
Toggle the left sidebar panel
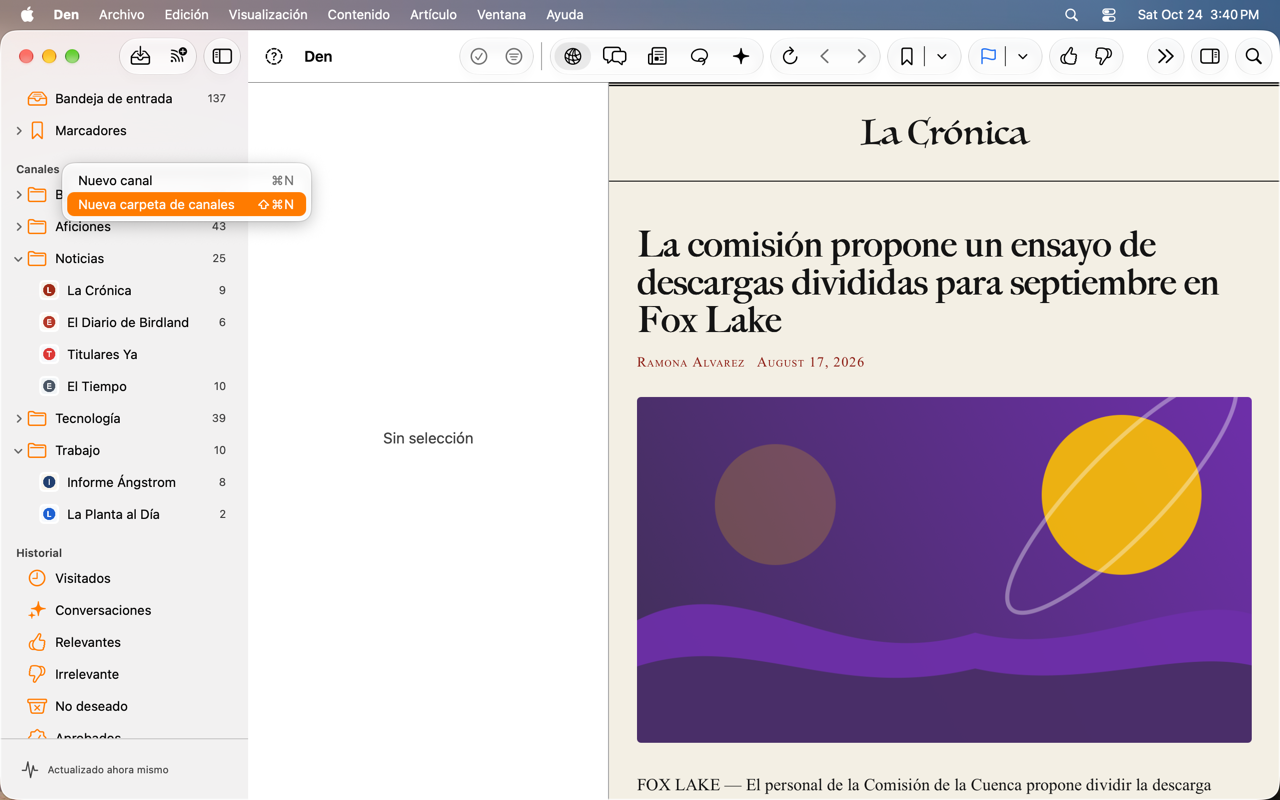tap(222, 57)
